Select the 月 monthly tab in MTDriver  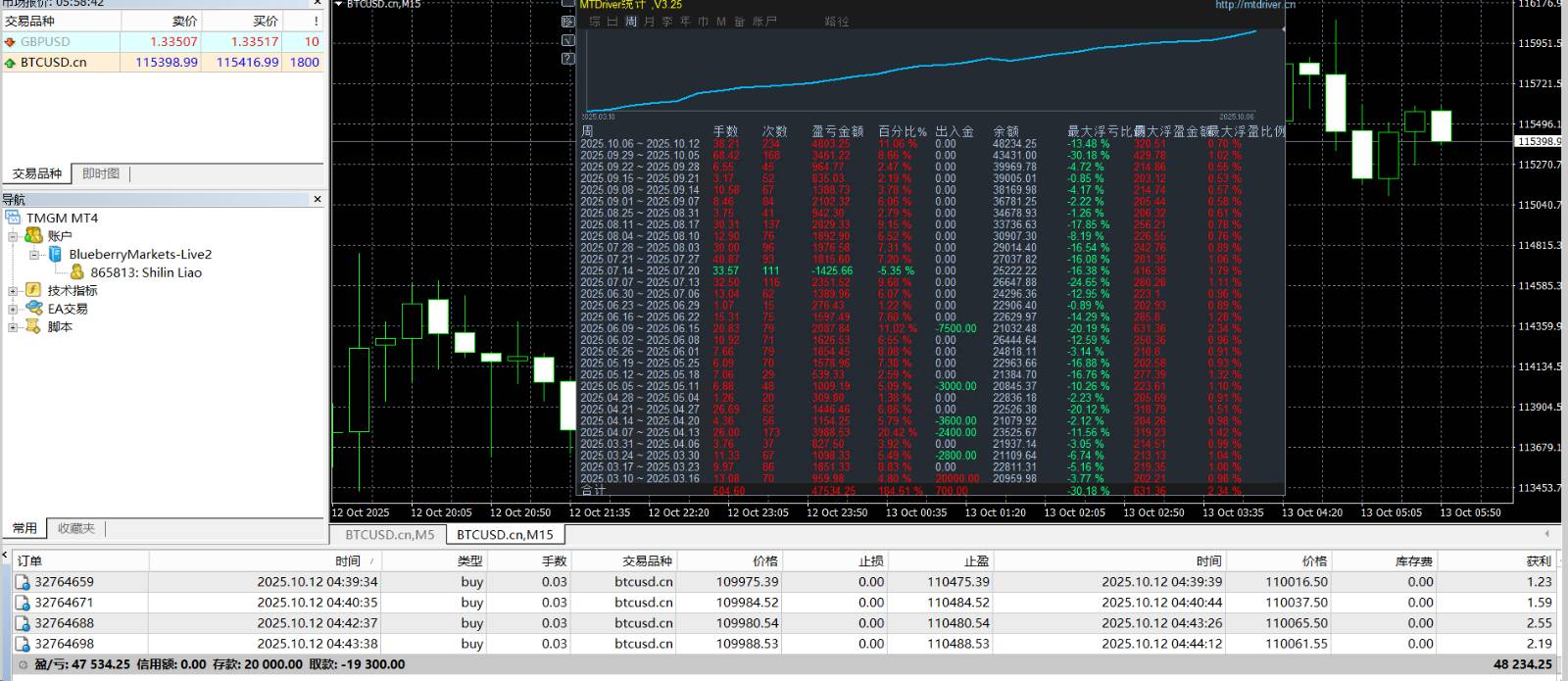coord(649,22)
